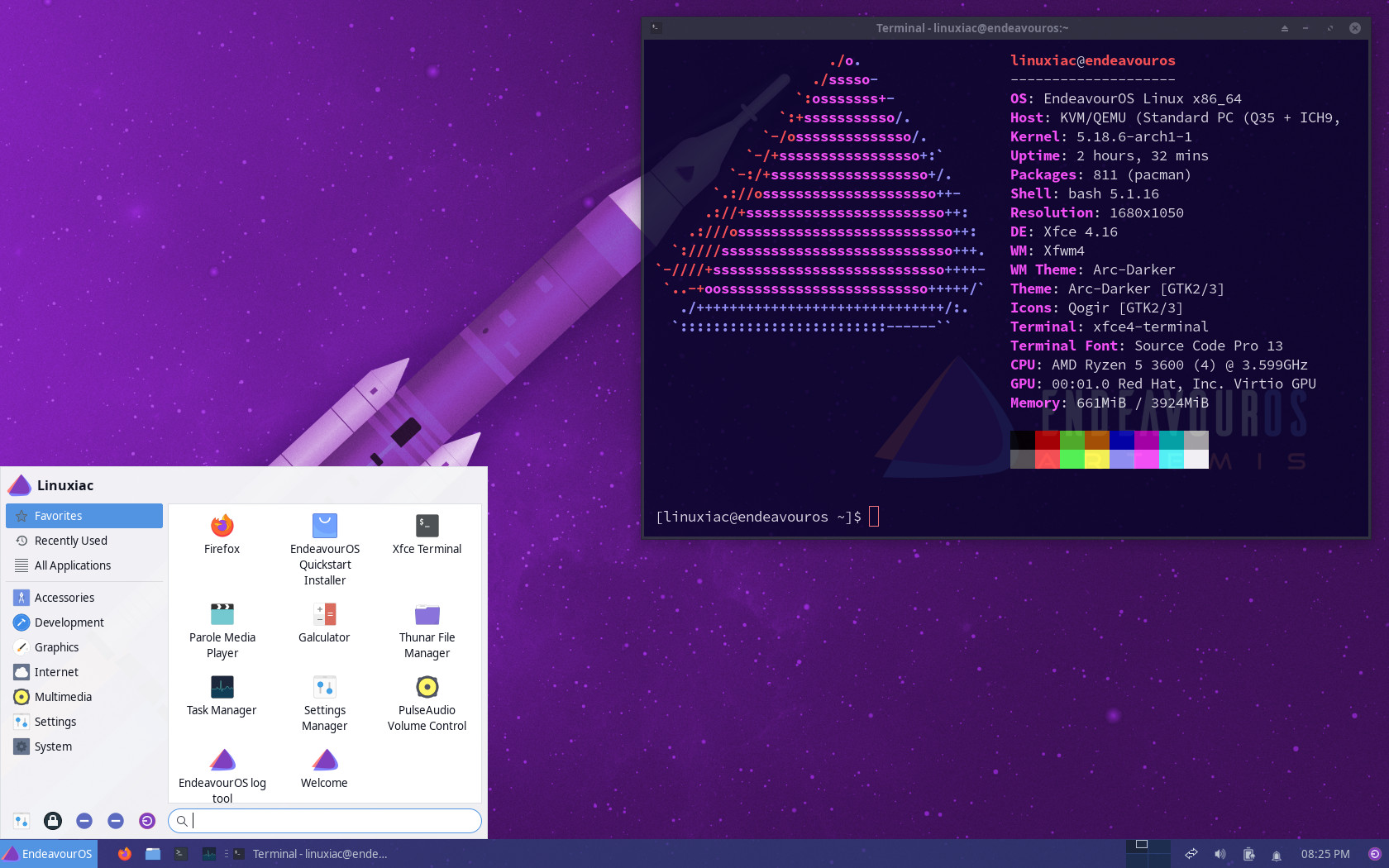Click the 'Uptime: 2 hours, 32 mins' line
Viewport: 1389px width, 868px height.
[x=1110, y=155]
